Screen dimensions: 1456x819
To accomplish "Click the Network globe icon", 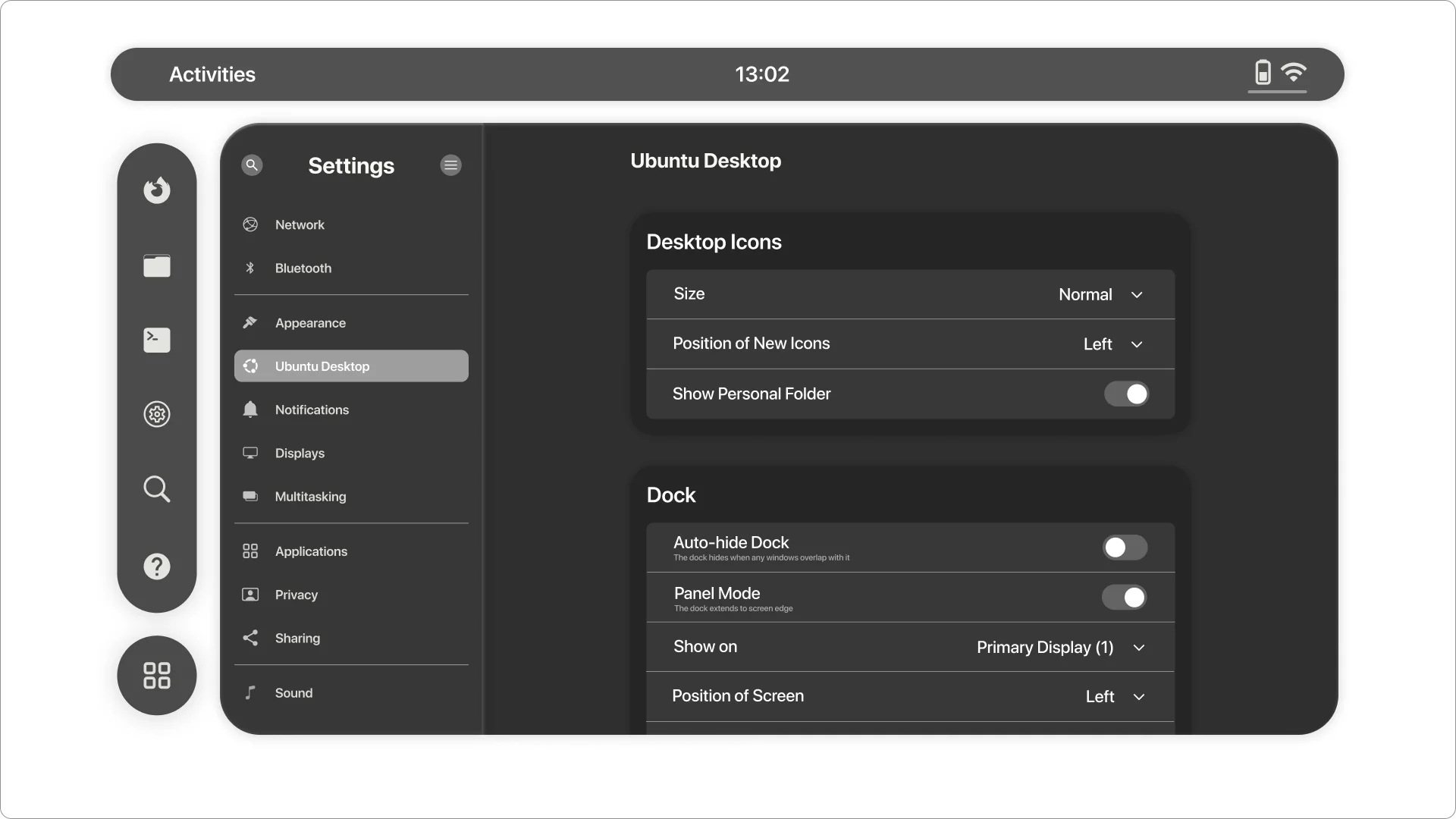I will click(250, 224).
